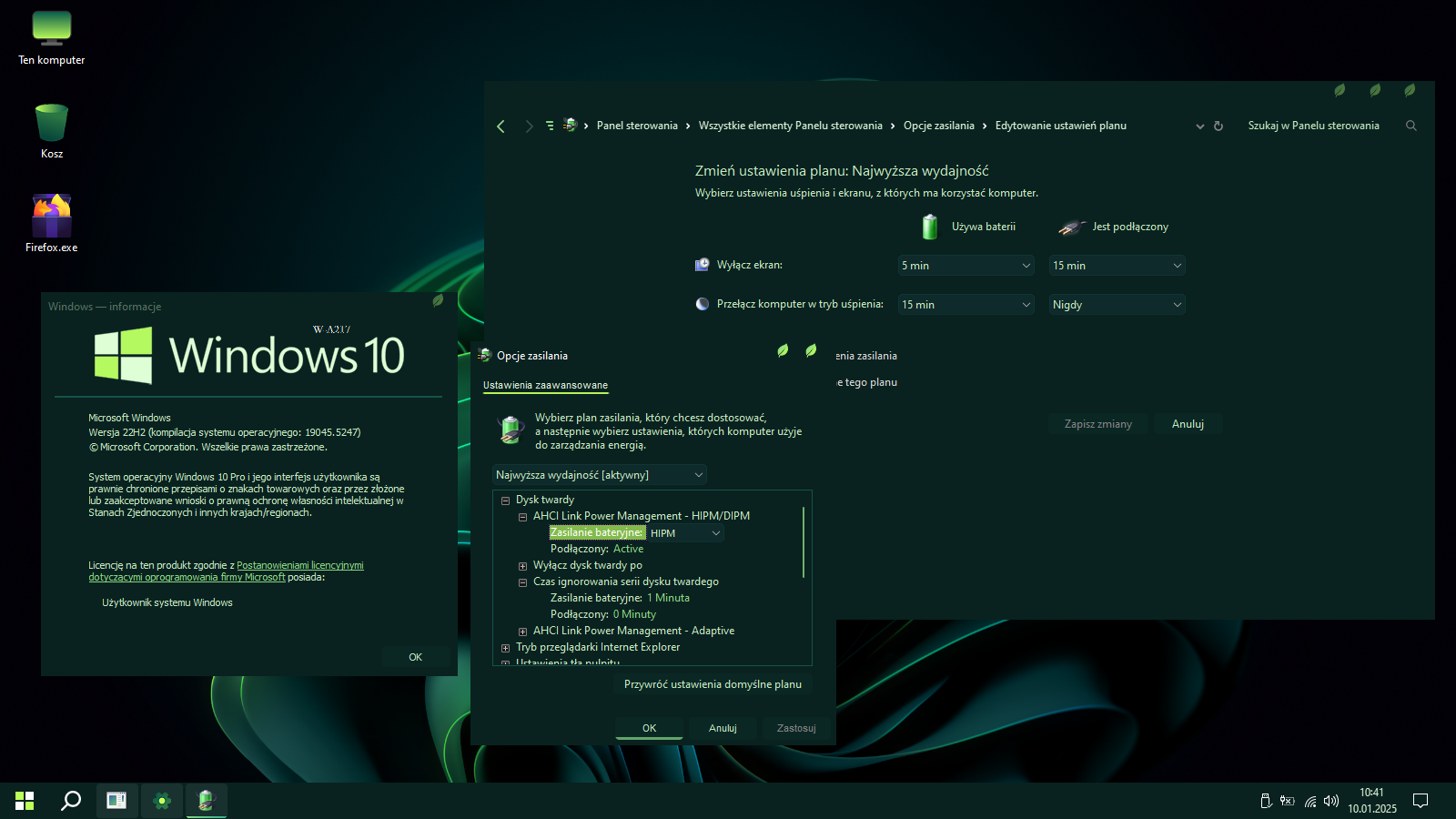
Task: Expand 'Wyłącz dysk twardy po' tree node
Action: [x=522, y=566]
